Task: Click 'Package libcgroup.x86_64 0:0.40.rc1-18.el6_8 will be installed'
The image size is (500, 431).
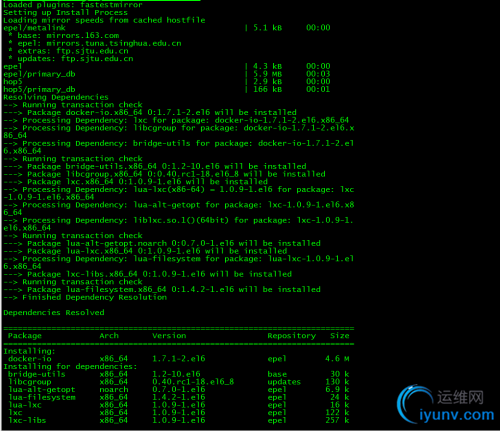Action: tap(176, 174)
